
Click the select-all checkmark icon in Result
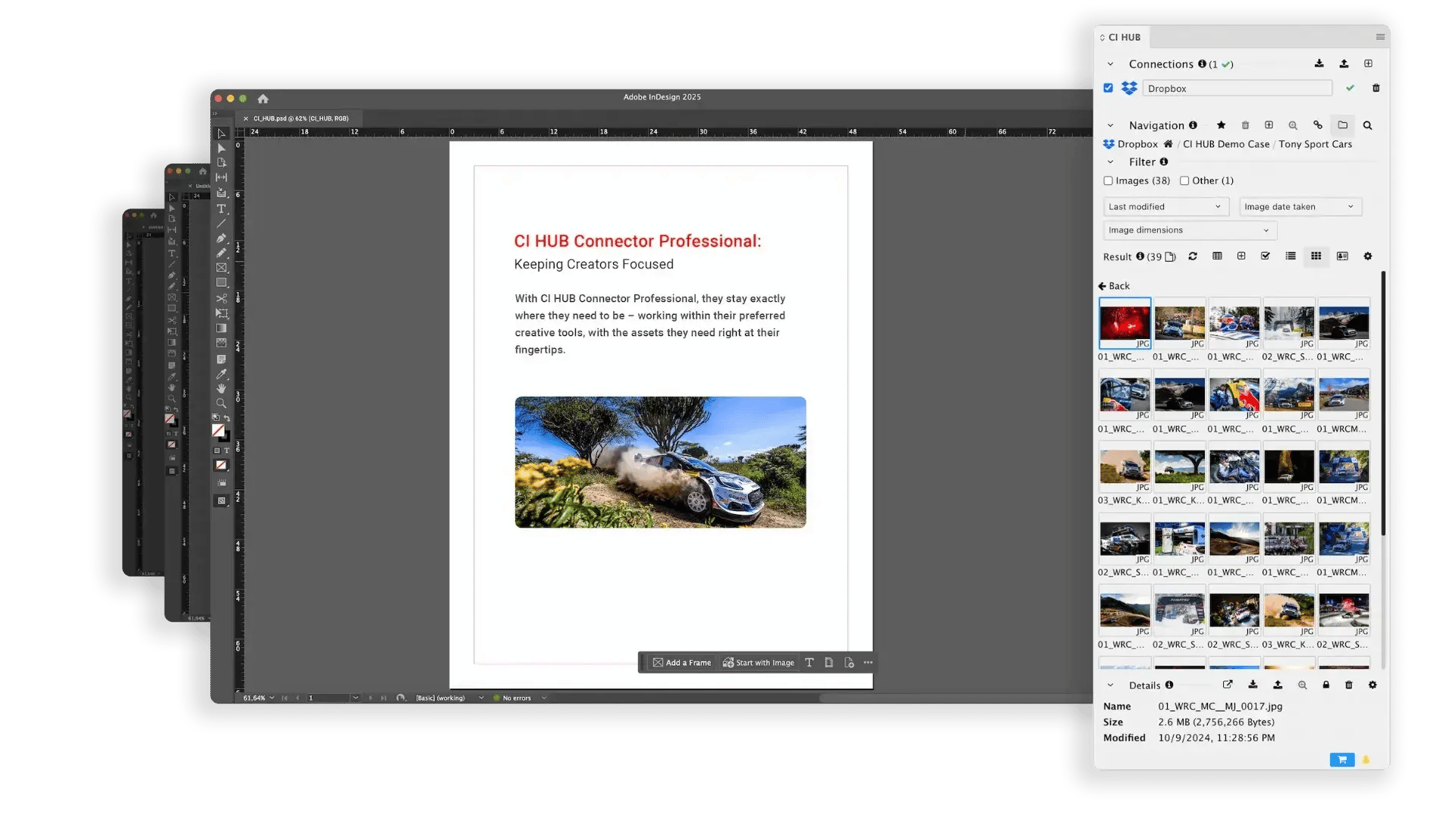click(x=1266, y=256)
